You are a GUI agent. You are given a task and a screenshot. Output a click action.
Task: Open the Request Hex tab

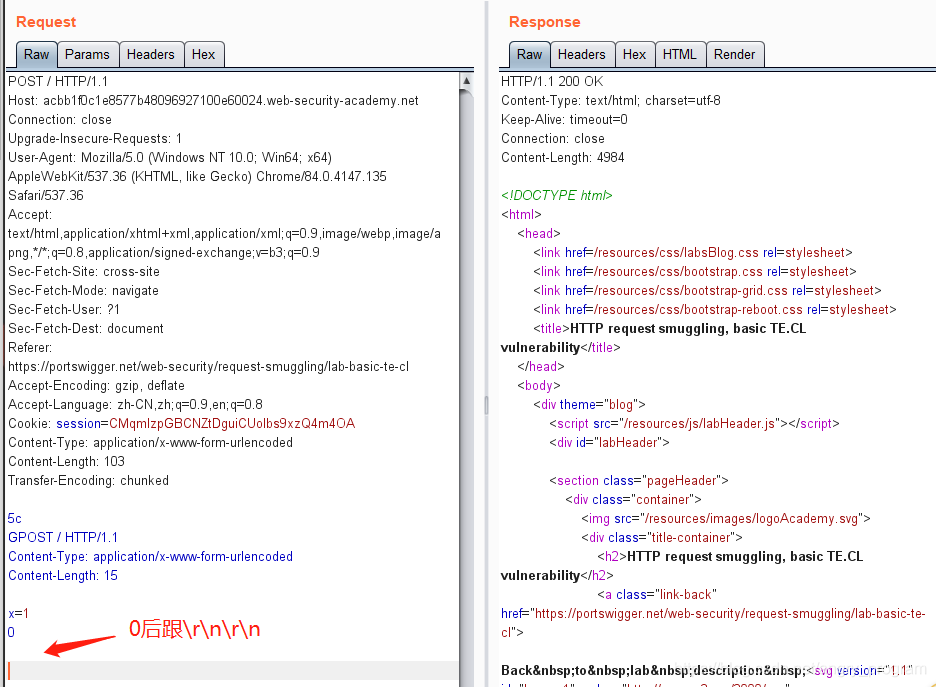[204, 54]
